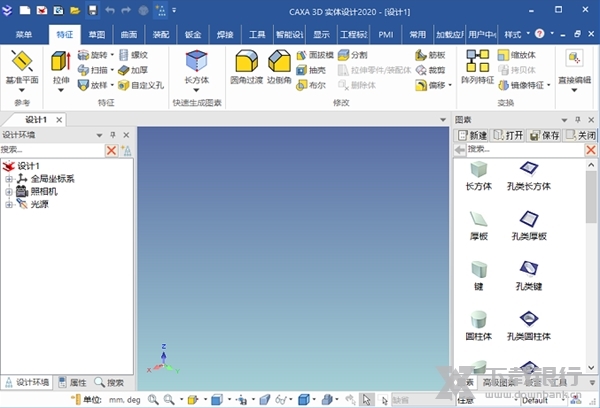Click the 图素 catalog search field
This screenshot has width=600, height=408.
click(x=525, y=149)
